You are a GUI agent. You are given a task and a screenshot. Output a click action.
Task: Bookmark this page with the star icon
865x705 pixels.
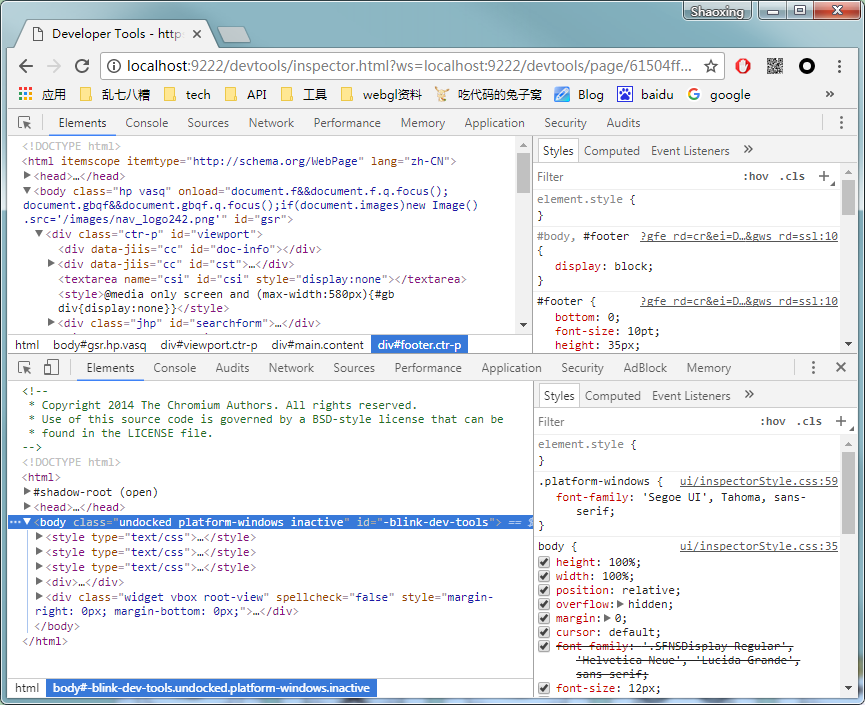(711, 67)
